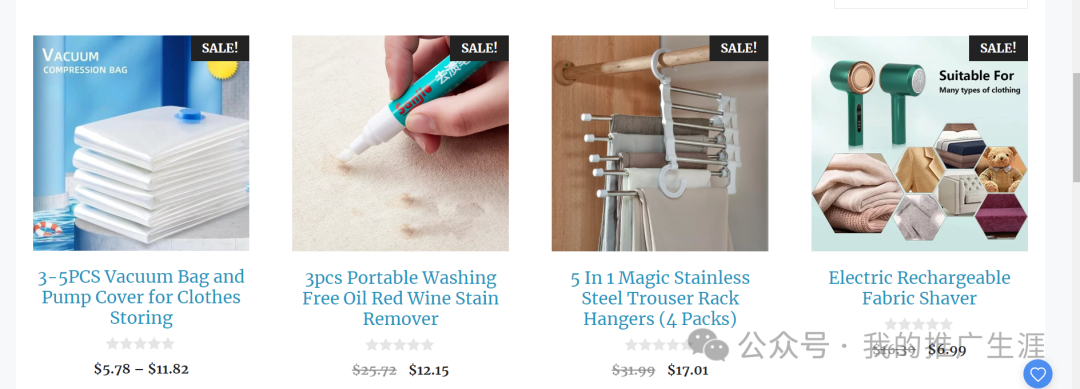Viewport: 1080px width, 389px height.
Task: Click the $5.78 – $11.82 price range
Action: tap(141, 369)
